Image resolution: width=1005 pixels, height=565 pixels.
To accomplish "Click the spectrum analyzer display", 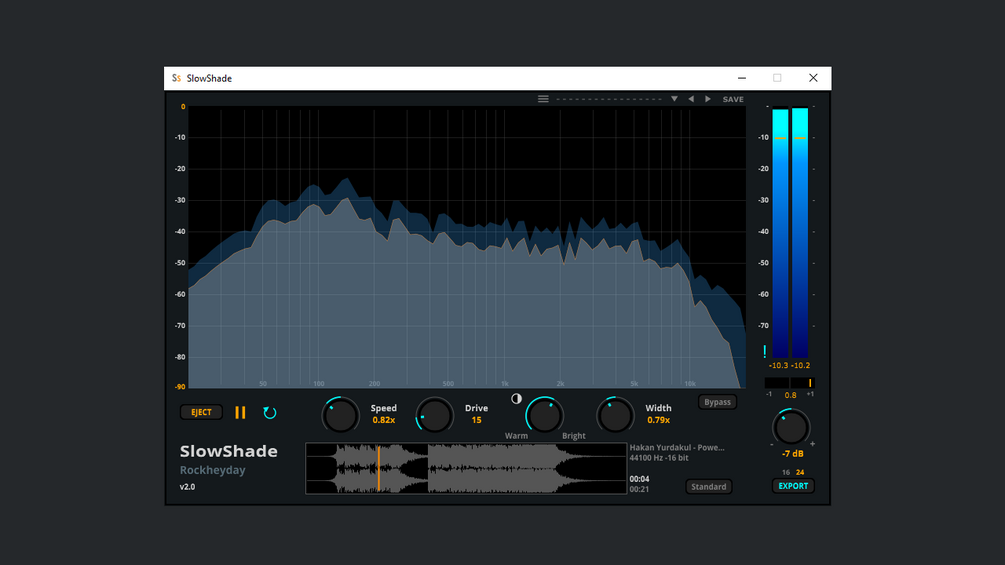I will tap(467, 247).
